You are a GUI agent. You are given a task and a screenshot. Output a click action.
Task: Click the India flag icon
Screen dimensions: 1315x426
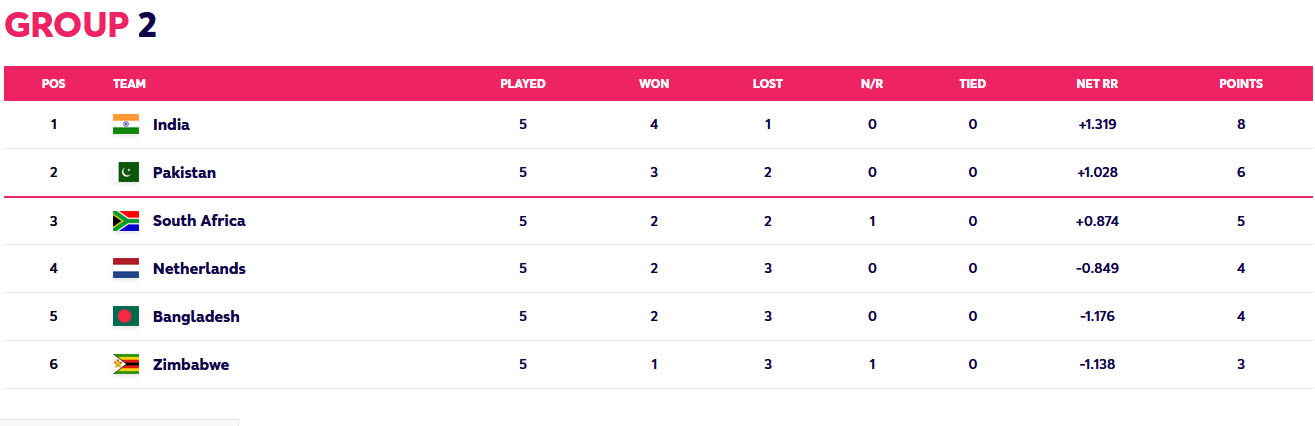(x=126, y=124)
